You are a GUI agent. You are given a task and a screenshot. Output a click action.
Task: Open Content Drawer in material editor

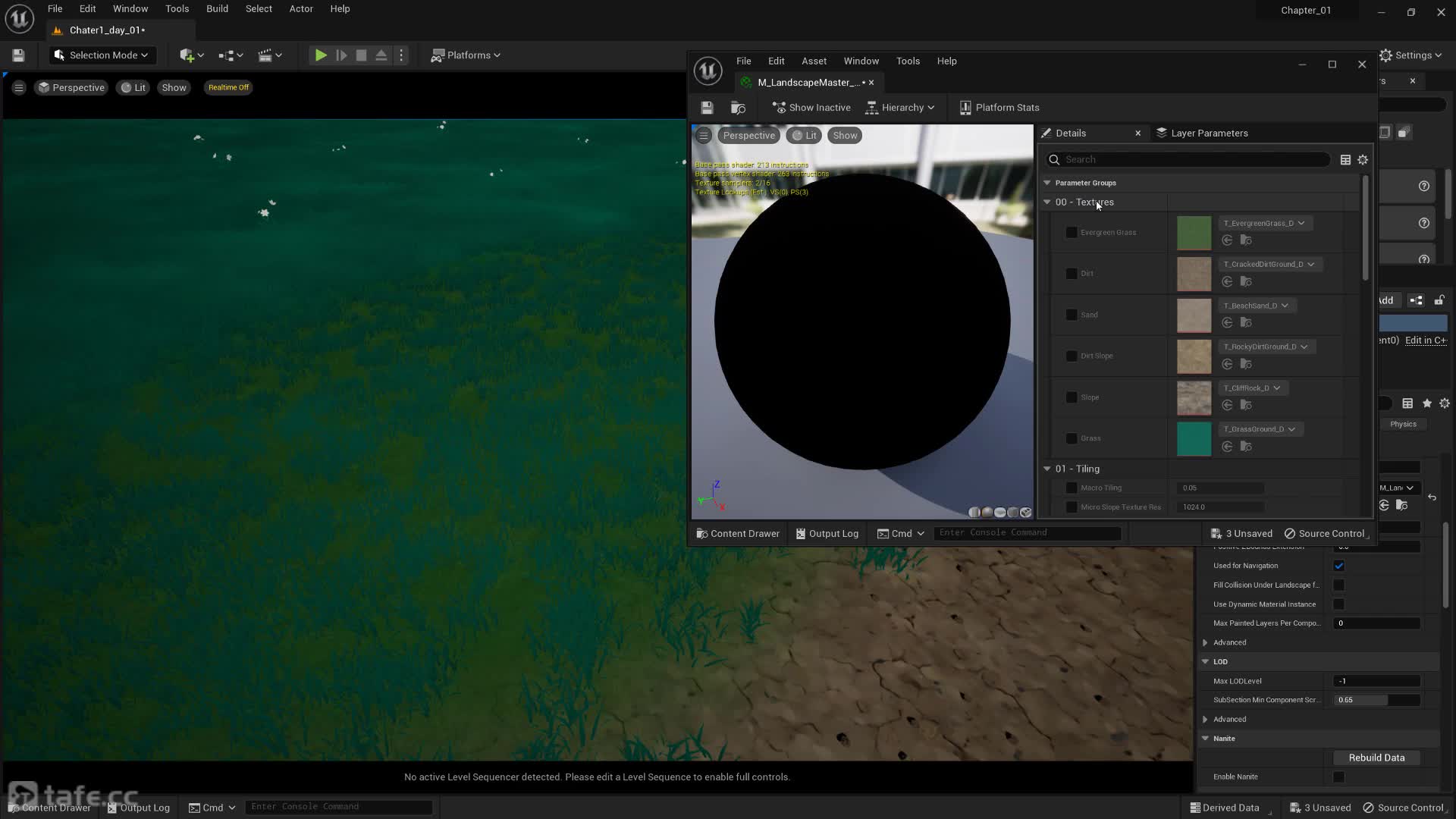click(738, 534)
